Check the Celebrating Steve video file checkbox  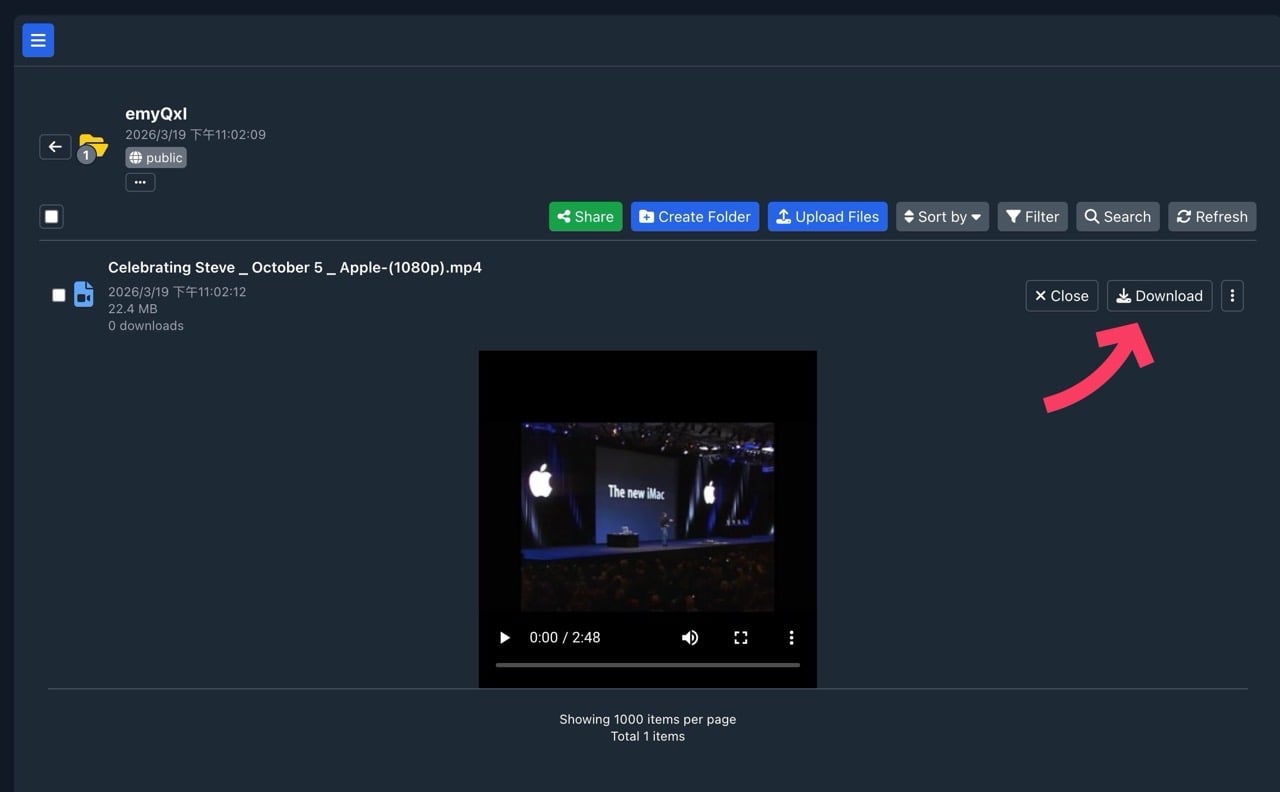pos(59,295)
